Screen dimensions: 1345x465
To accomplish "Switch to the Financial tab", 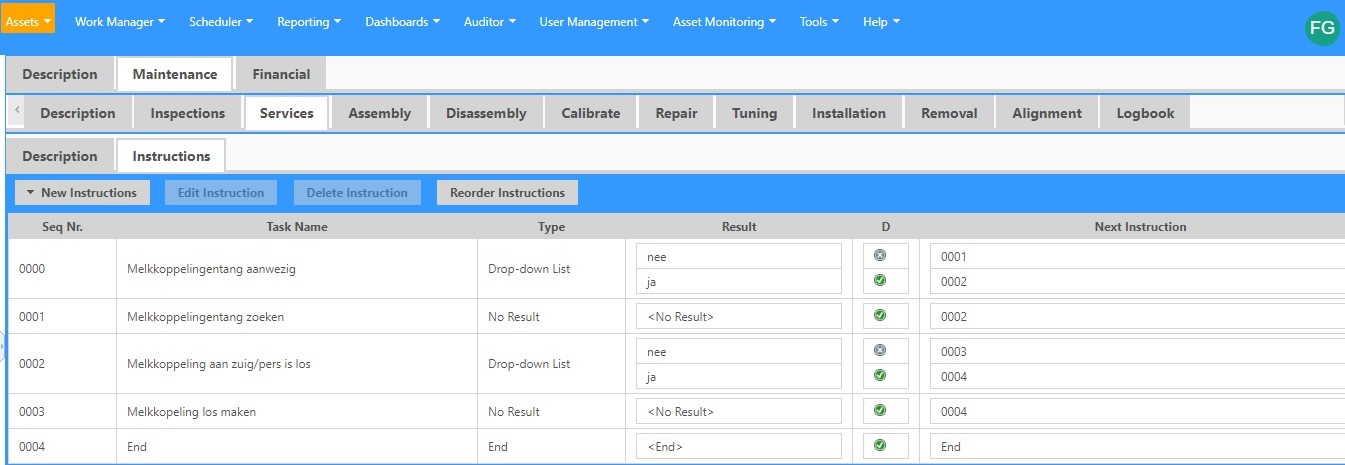I will click(281, 74).
